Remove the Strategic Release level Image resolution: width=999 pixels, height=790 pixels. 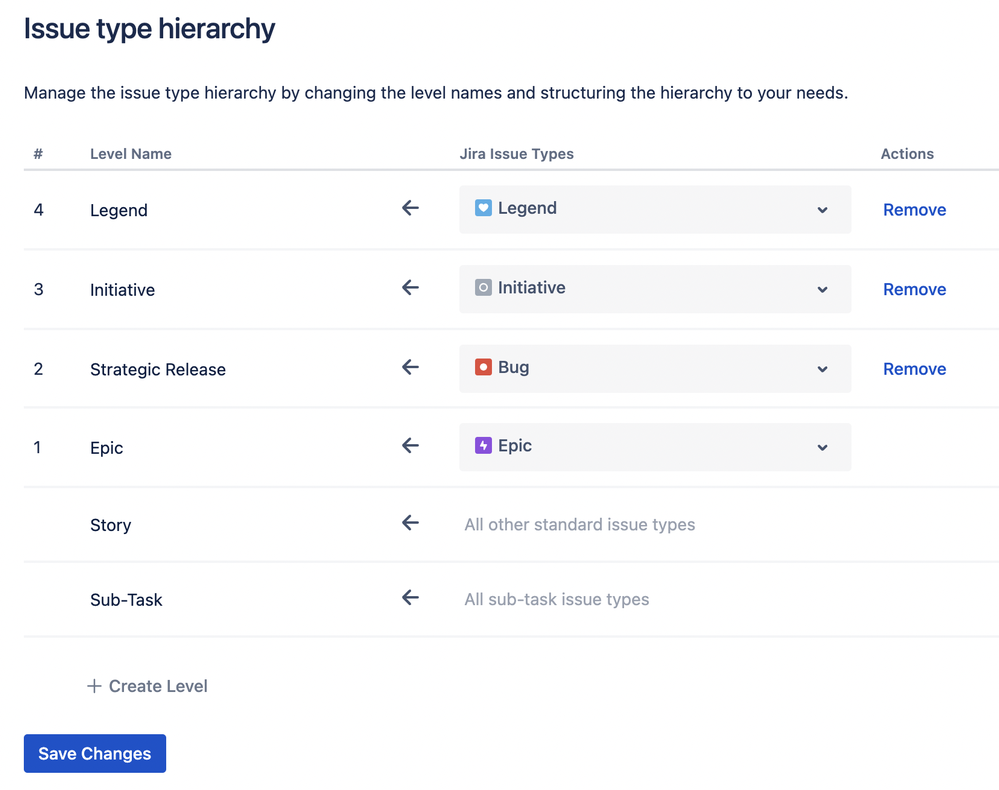914,369
